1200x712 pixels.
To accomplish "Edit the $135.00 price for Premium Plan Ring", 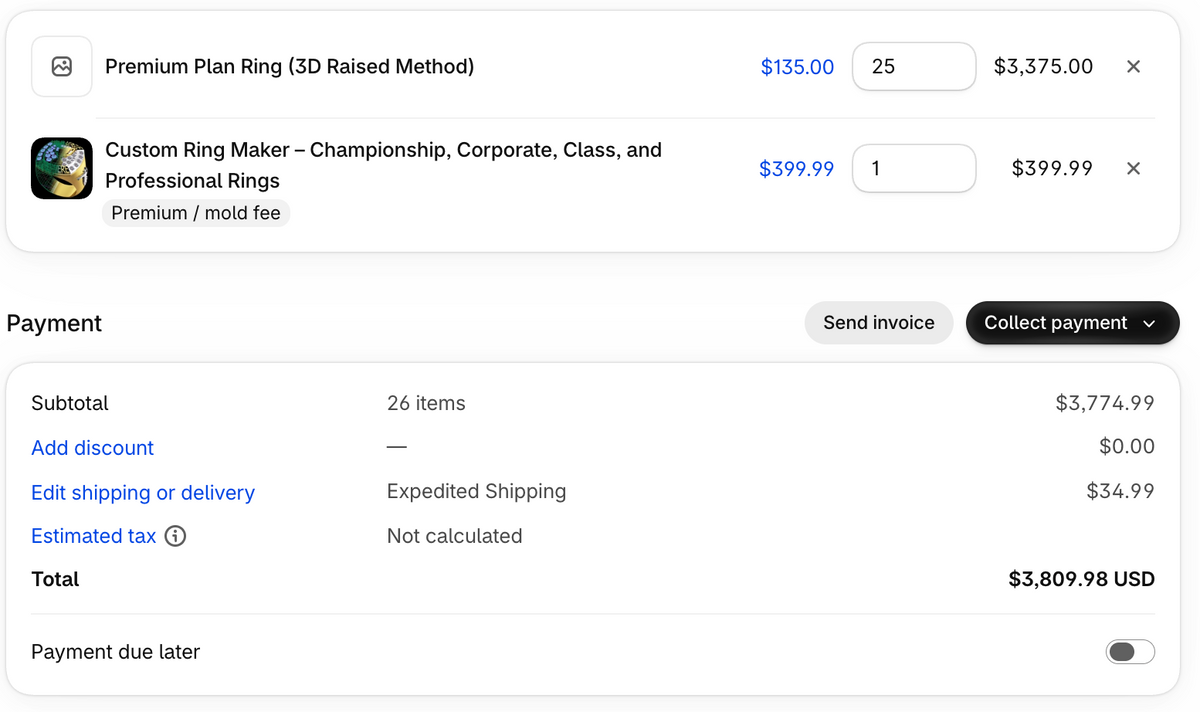I will [x=797, y=67].
